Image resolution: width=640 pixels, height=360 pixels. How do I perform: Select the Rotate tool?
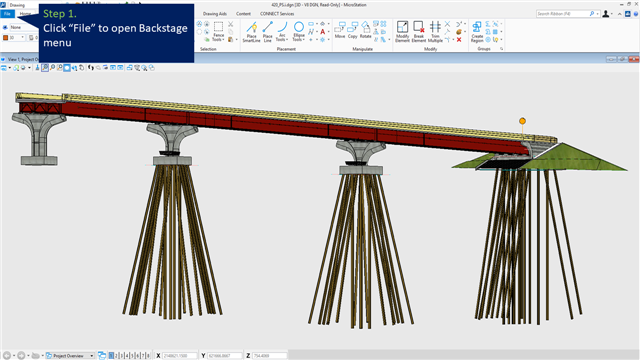click(x=366, y=31)
